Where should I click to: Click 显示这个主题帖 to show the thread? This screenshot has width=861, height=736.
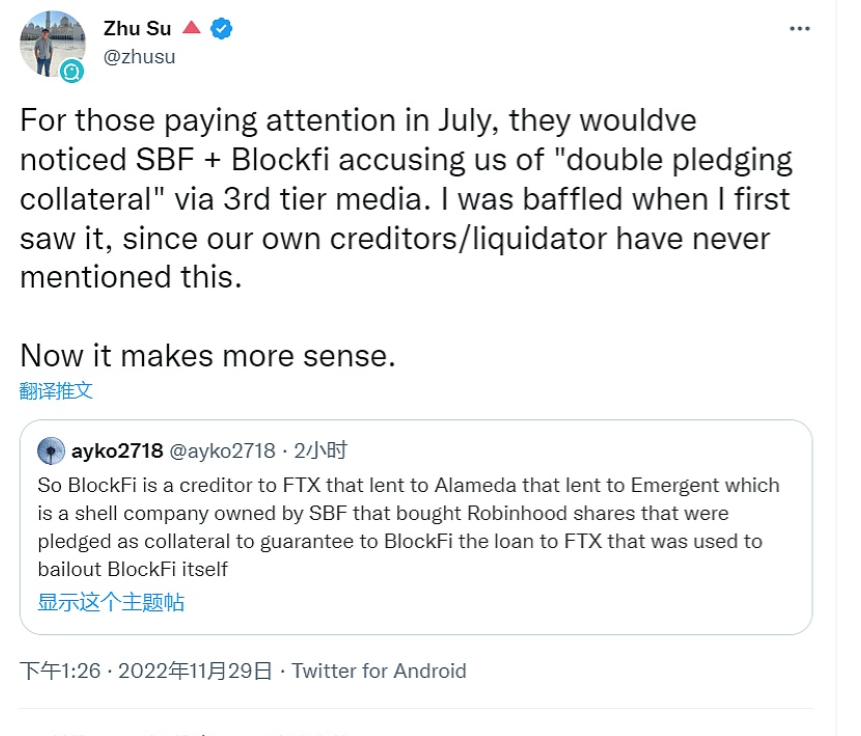click(x=111, y=602)
